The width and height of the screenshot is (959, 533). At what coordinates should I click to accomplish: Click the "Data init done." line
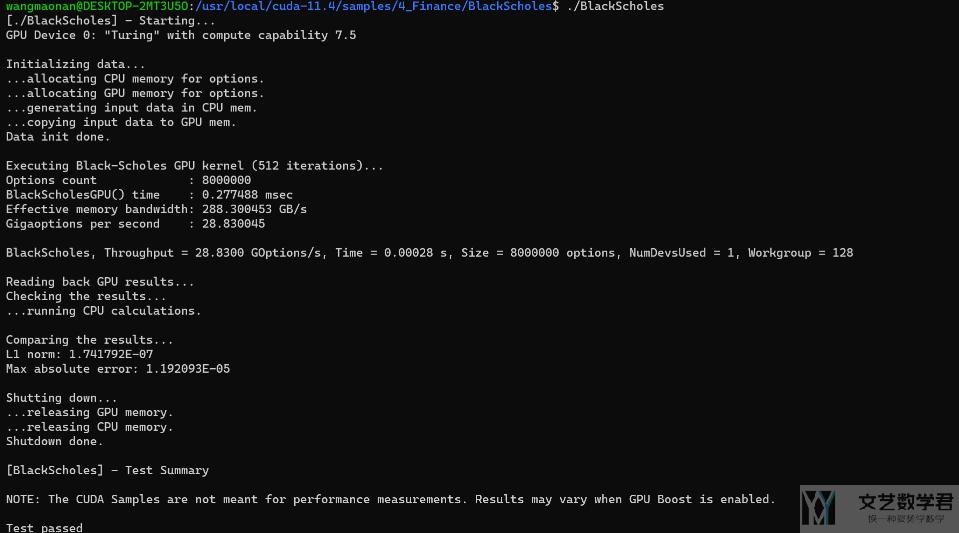pos(58,137)
